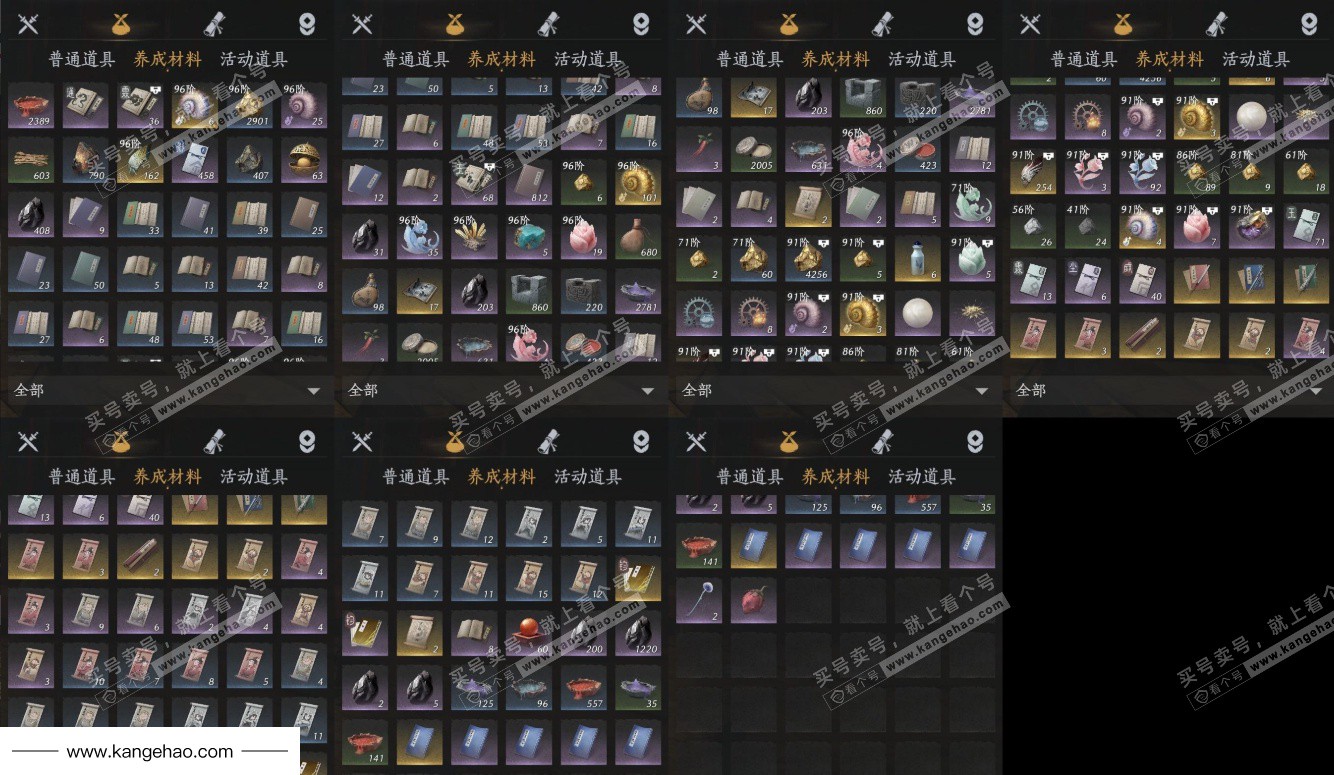Select 养成材料 tab in bottom-middle panel
This screenshot has height=775, width=1334.
502,477
